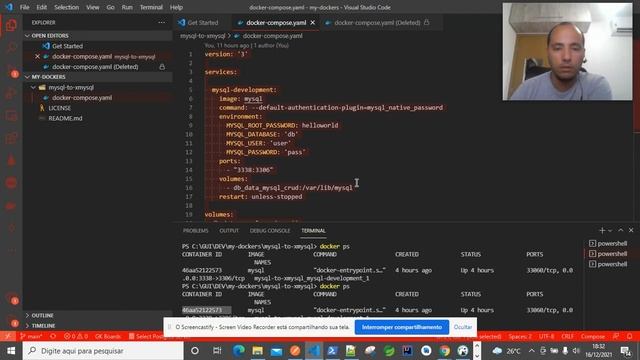Open PowerShell from the taskbar
The image size is (640, 360).
tap(333, 351)
